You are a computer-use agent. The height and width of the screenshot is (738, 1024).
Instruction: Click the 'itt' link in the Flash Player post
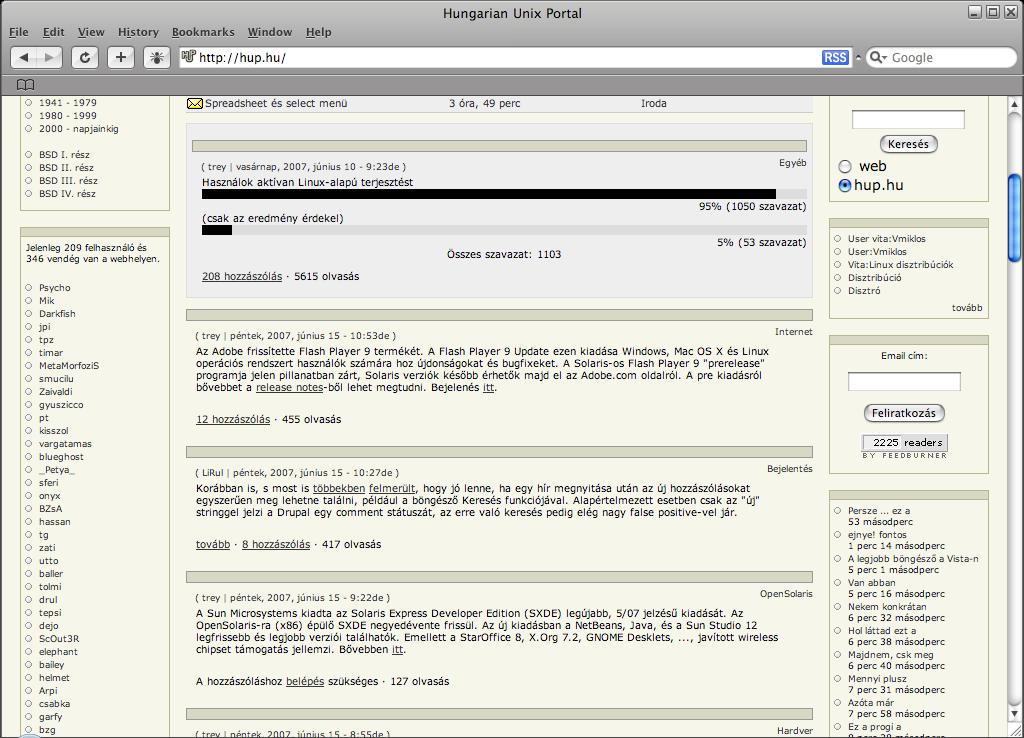489,387
